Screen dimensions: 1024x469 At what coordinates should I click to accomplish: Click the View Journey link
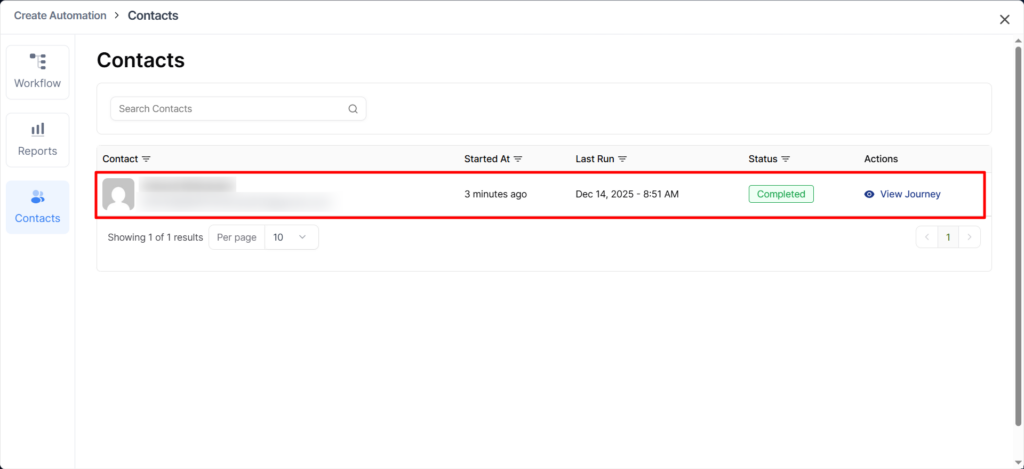pyautogui.click(x=909, y=194)
